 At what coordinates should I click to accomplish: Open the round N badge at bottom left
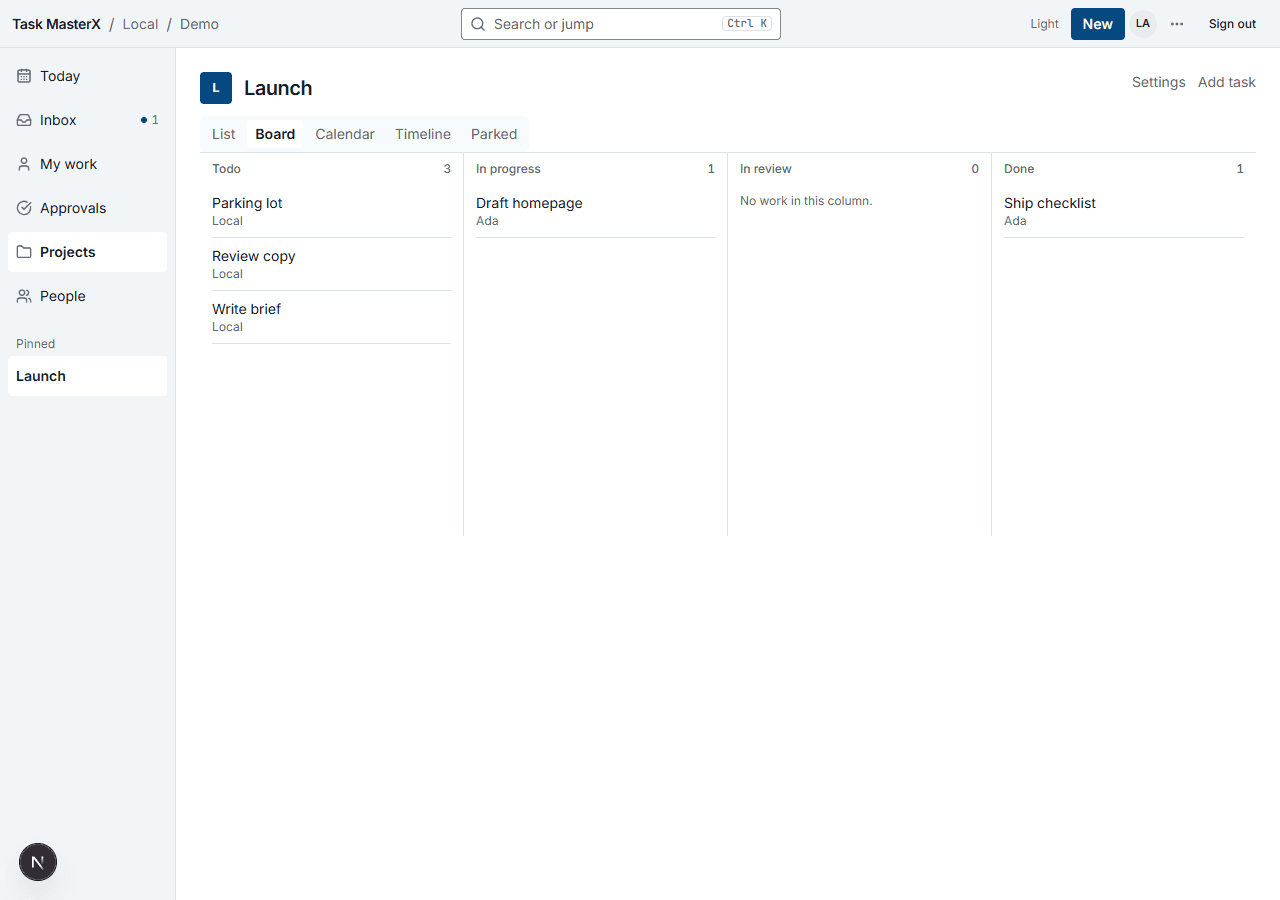38,862
